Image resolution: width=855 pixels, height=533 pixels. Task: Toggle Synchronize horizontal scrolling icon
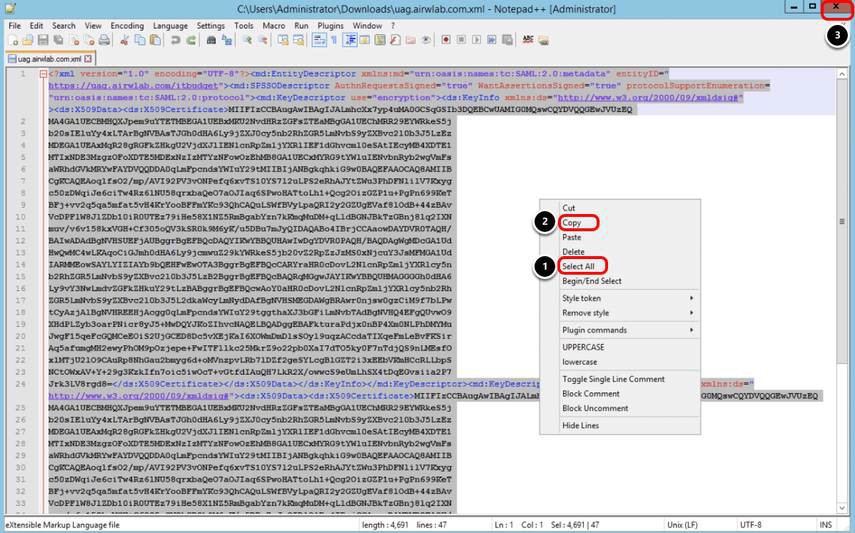298,40
